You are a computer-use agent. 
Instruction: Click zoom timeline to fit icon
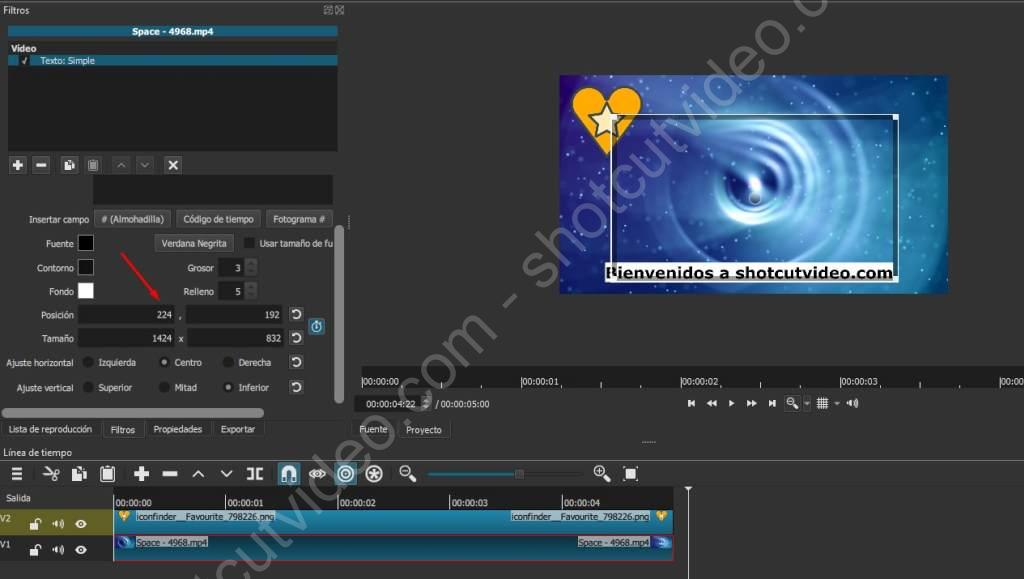[x=630, y=474]
